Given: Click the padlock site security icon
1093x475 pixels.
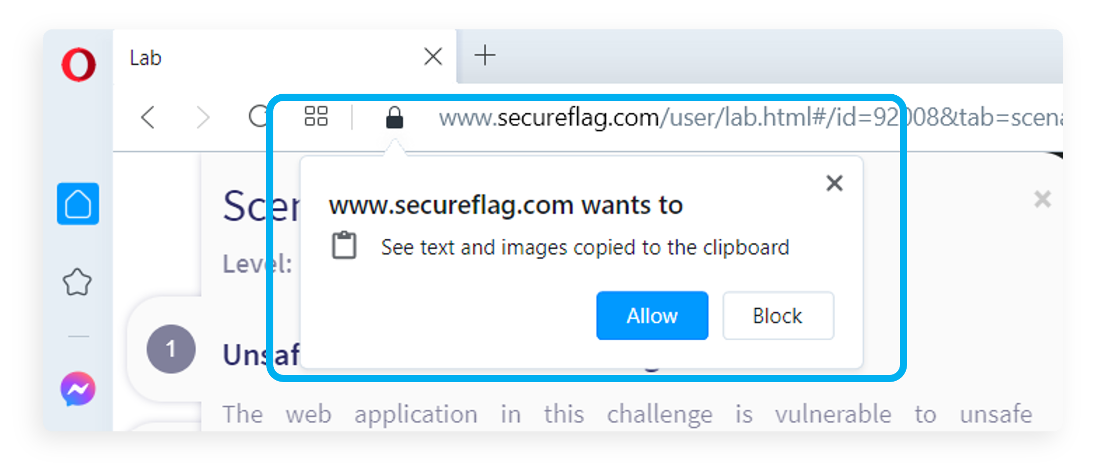Looking at the screenshot, I should (x=395, y=117).
